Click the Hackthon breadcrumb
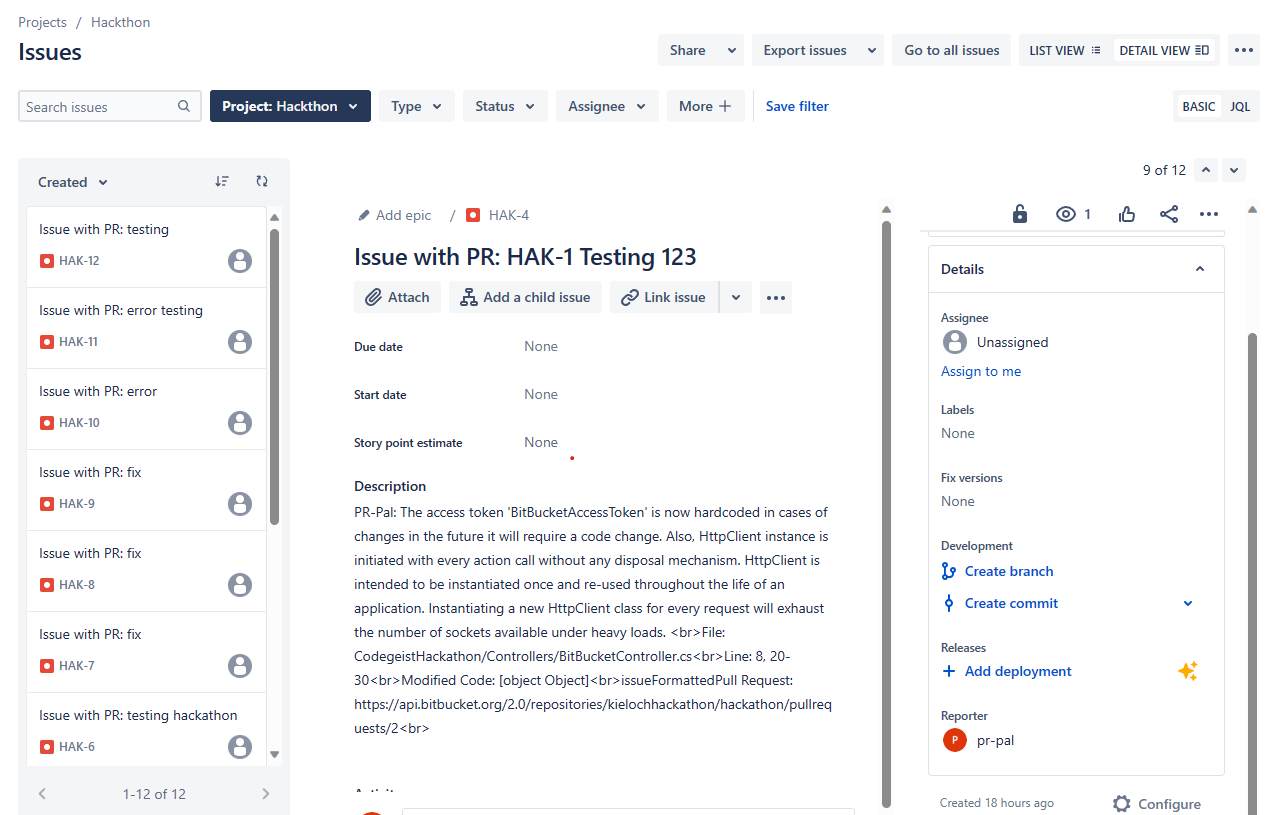 click(x=120, y=22)
